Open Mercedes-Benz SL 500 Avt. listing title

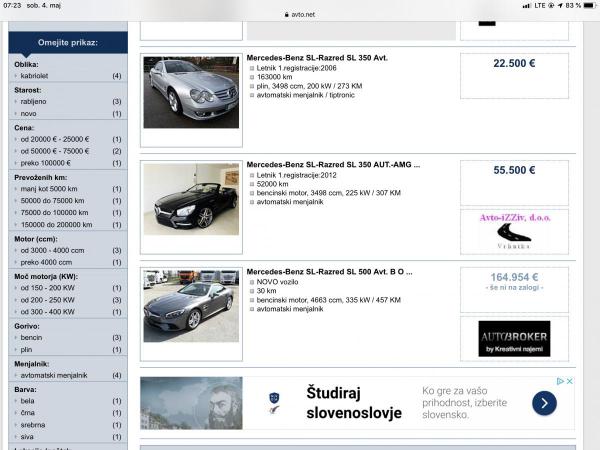coord(329,271)
